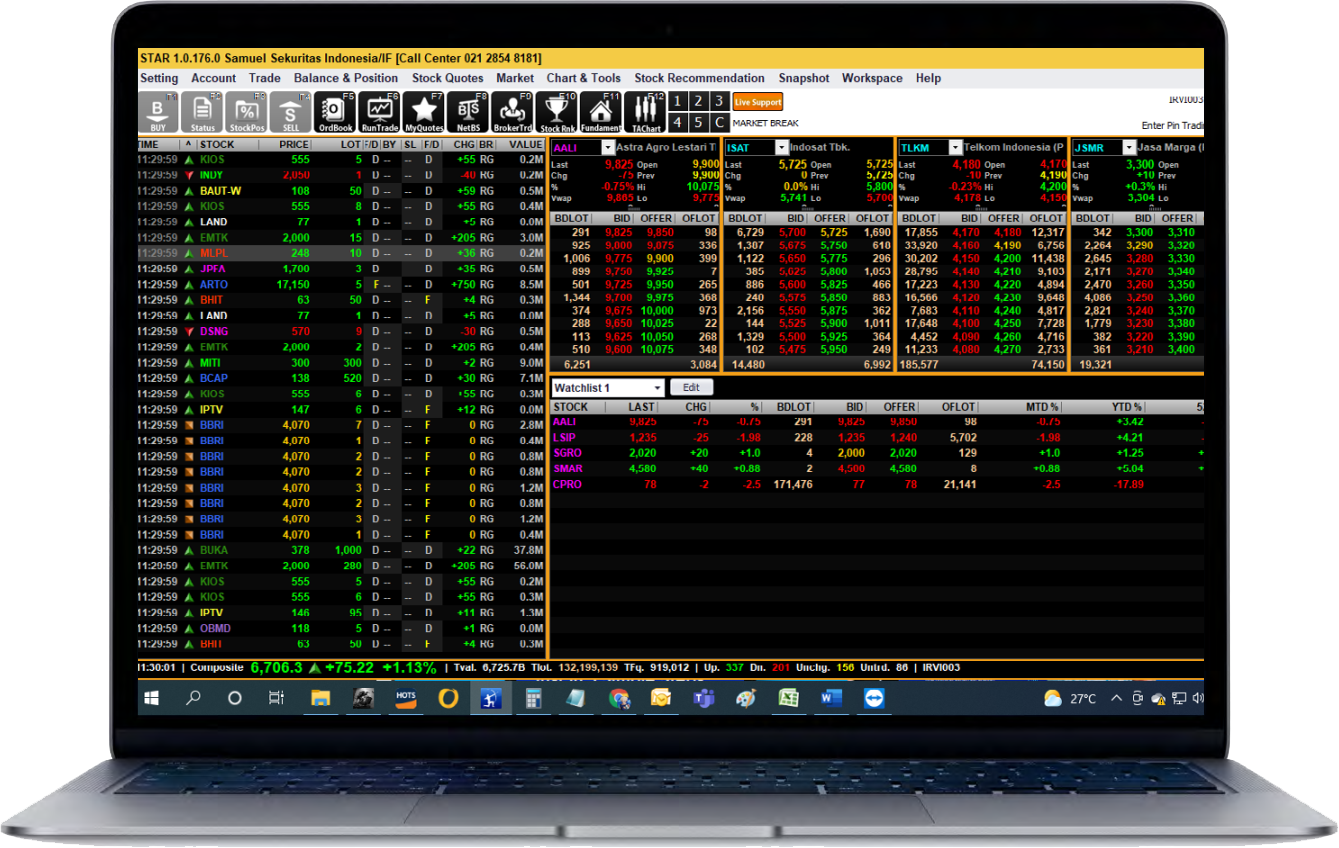Click the ARTO stock in running trade
Screen dimensions: 1339x848
pyautogui.click(x=213, y=285)
